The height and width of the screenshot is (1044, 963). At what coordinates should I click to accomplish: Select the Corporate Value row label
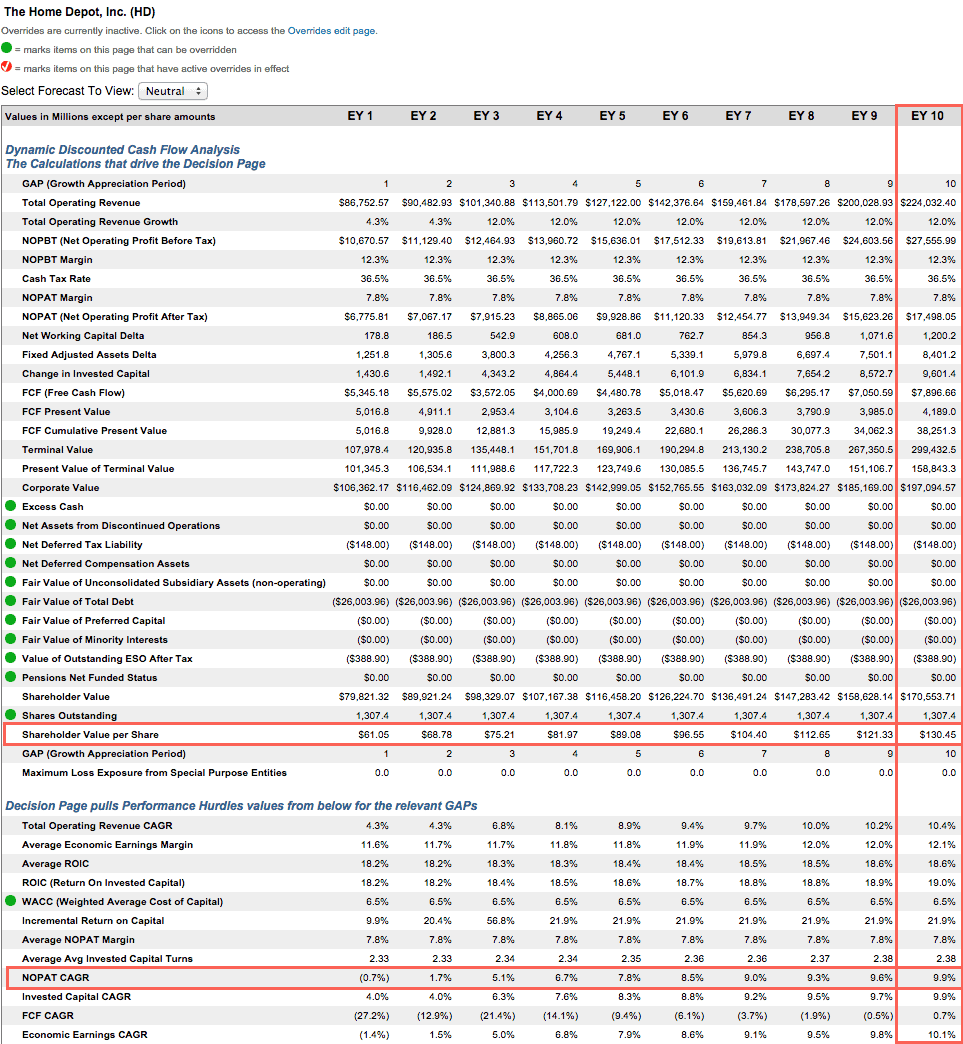pyautogui.click(x=61, y=487)
